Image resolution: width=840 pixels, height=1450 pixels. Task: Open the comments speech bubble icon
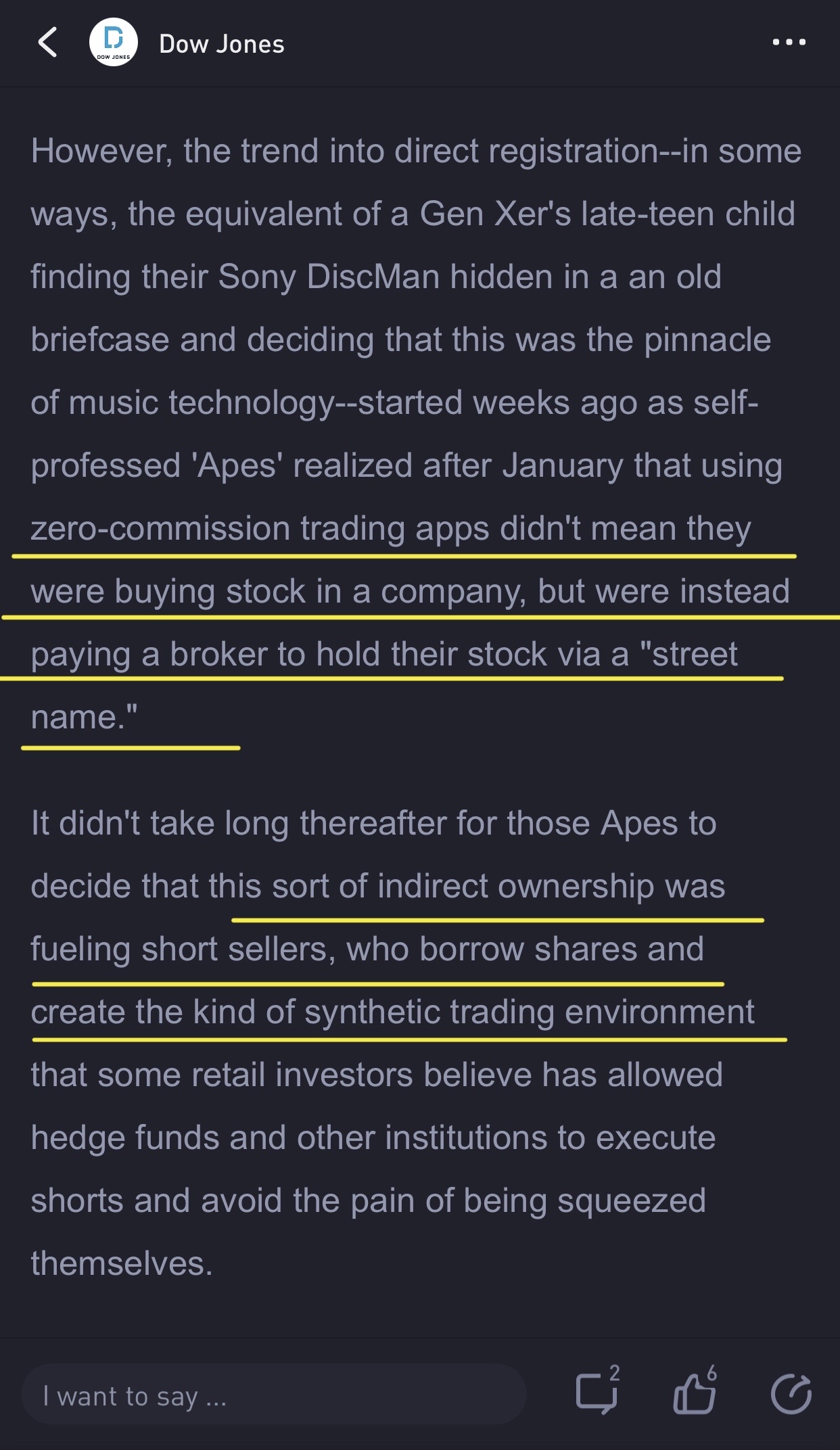point(596,1394)
